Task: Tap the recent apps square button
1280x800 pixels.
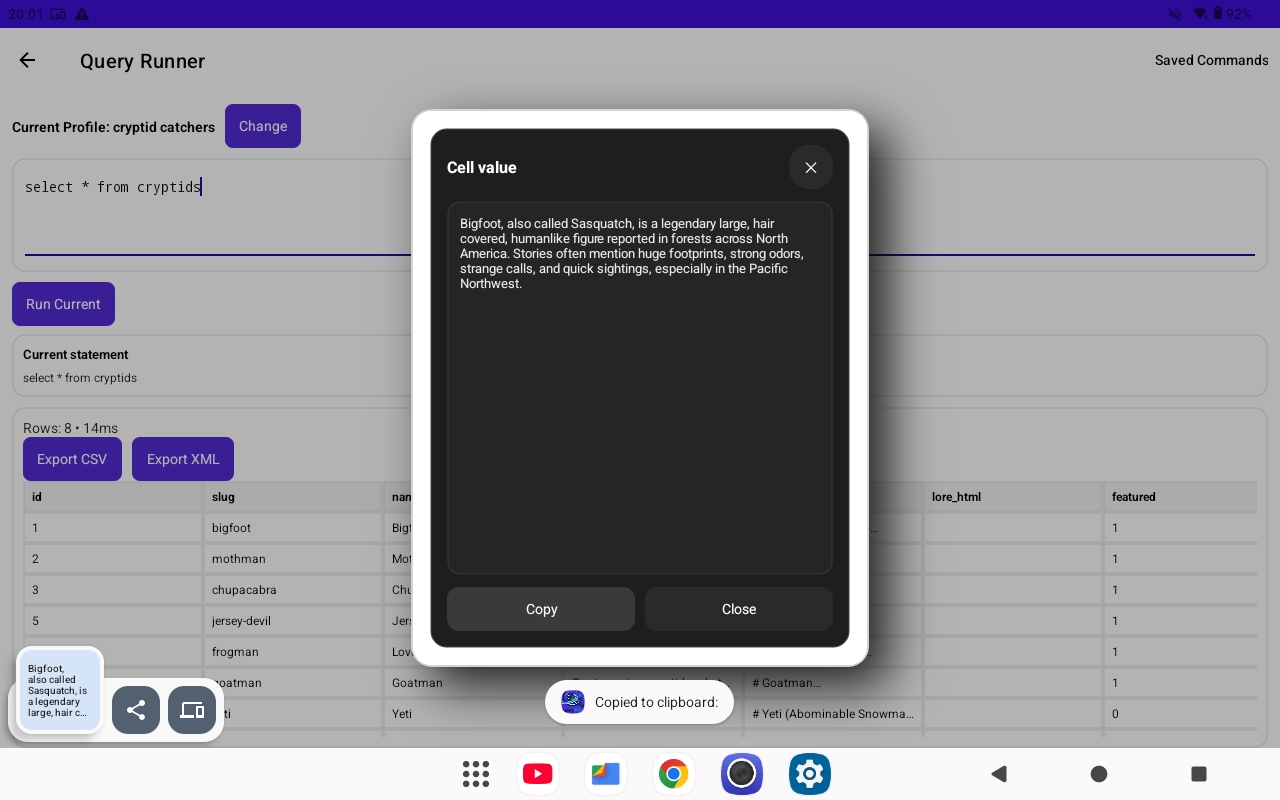Action: click(1199, 774)
